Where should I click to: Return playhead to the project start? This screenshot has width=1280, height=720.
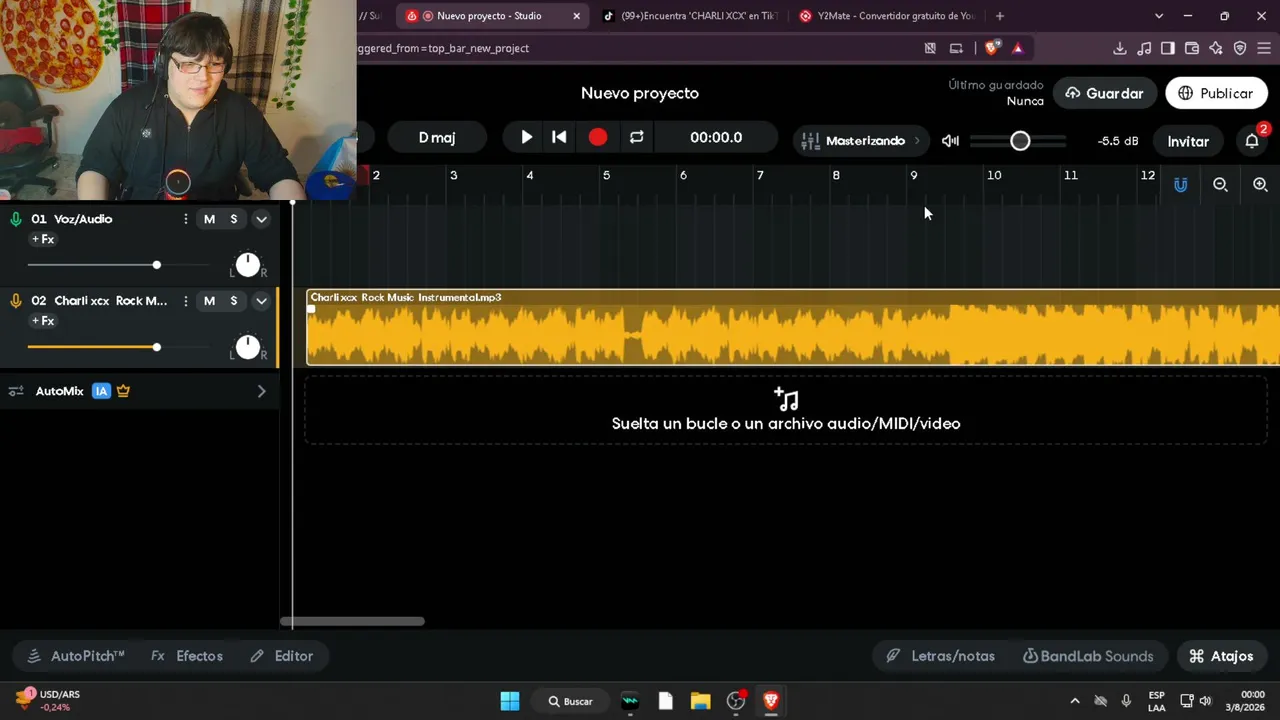tap(559, 137)
